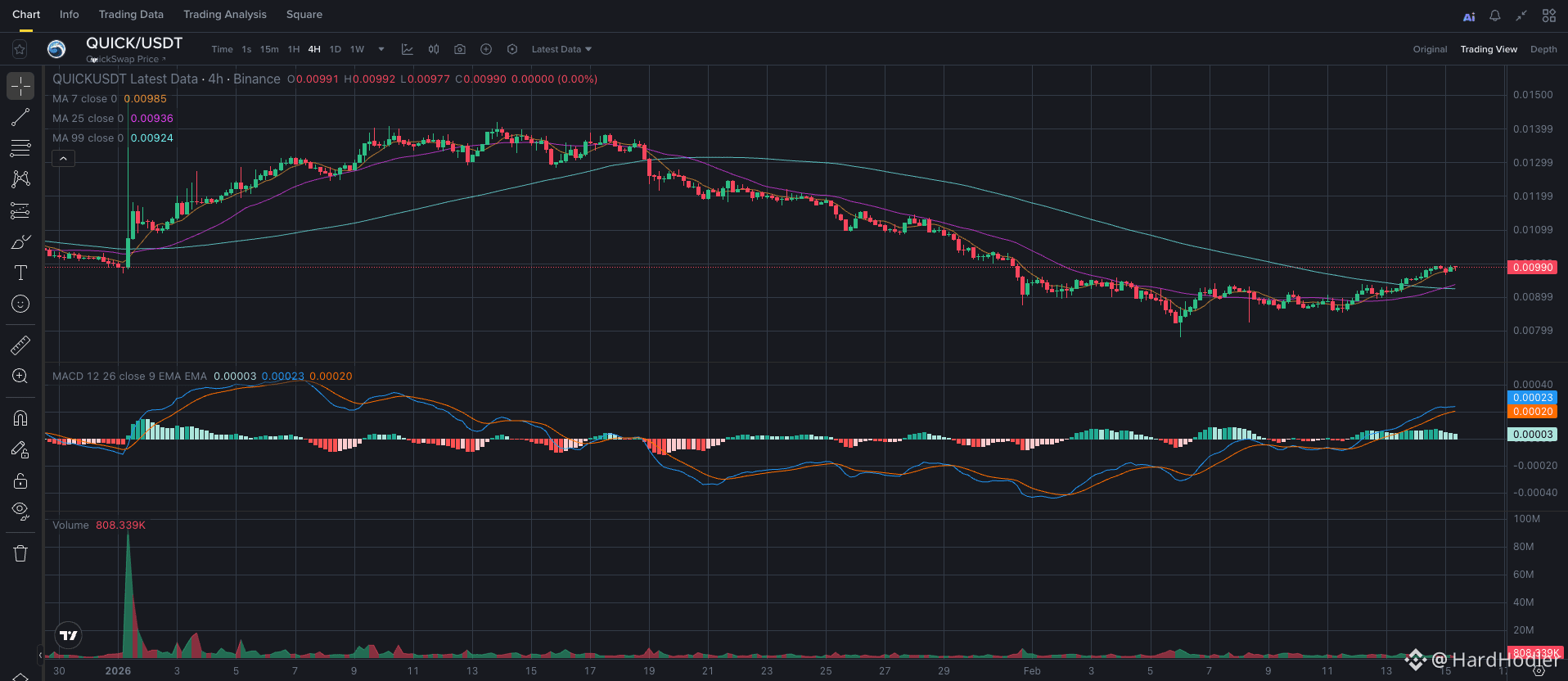Click the green histogram value tag 0.00003
The height and width of the screenshot is (681, 1568).
point(1532,435)
